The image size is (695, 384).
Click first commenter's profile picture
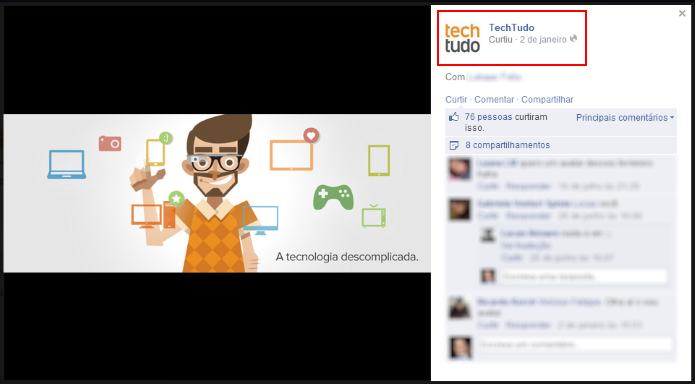pyautogui.click(x=460, y=169)
